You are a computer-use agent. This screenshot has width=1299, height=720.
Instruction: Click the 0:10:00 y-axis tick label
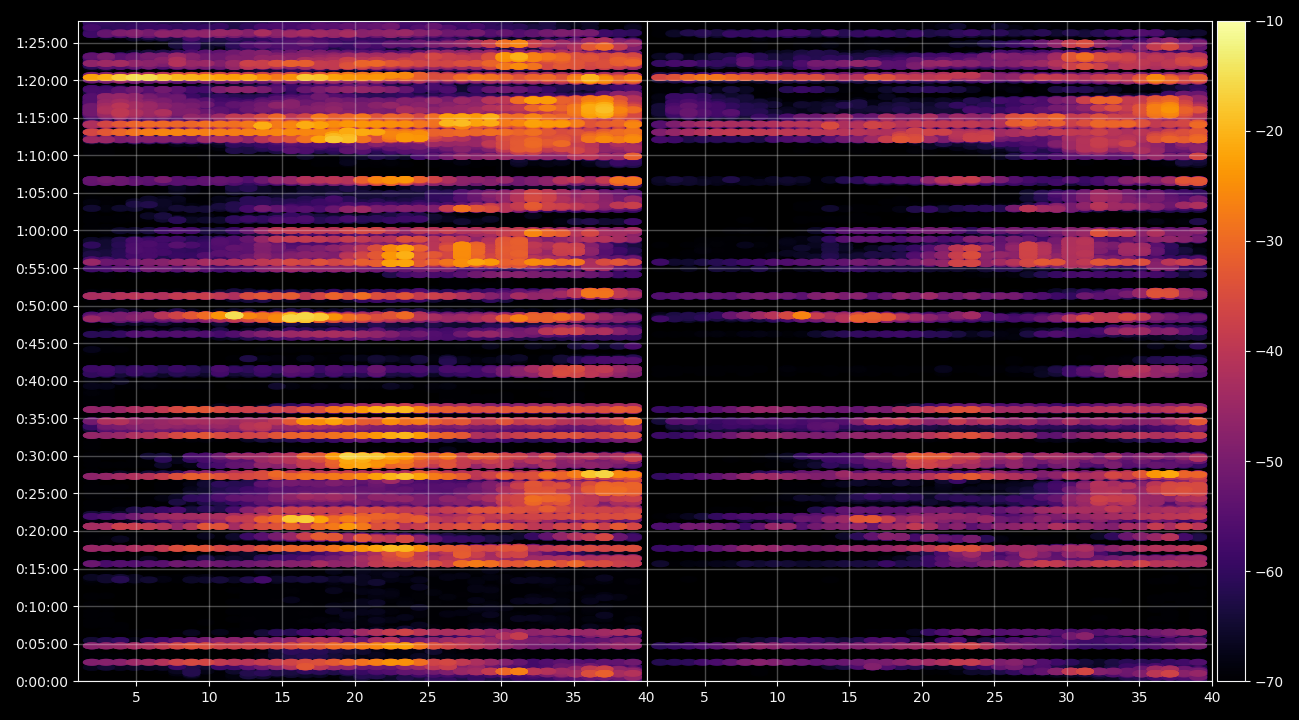(x=42, y=606)
